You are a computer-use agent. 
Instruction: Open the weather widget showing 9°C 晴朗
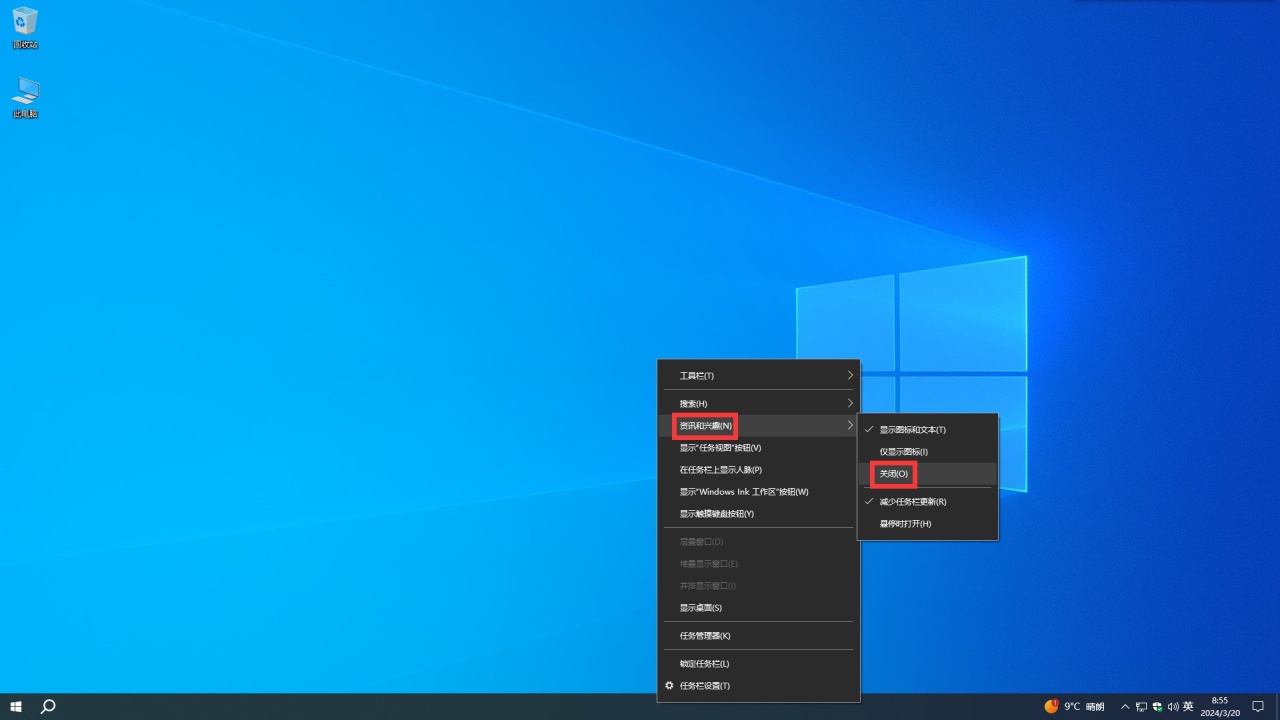point(1075,706)
